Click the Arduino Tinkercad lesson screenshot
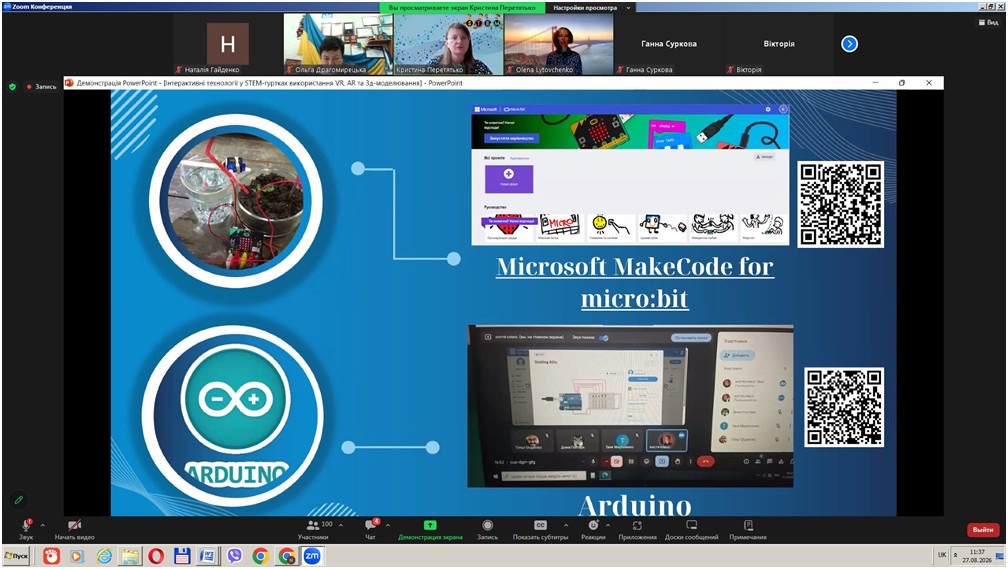This screenshot has height=569, width=1008. pos(630,406)
